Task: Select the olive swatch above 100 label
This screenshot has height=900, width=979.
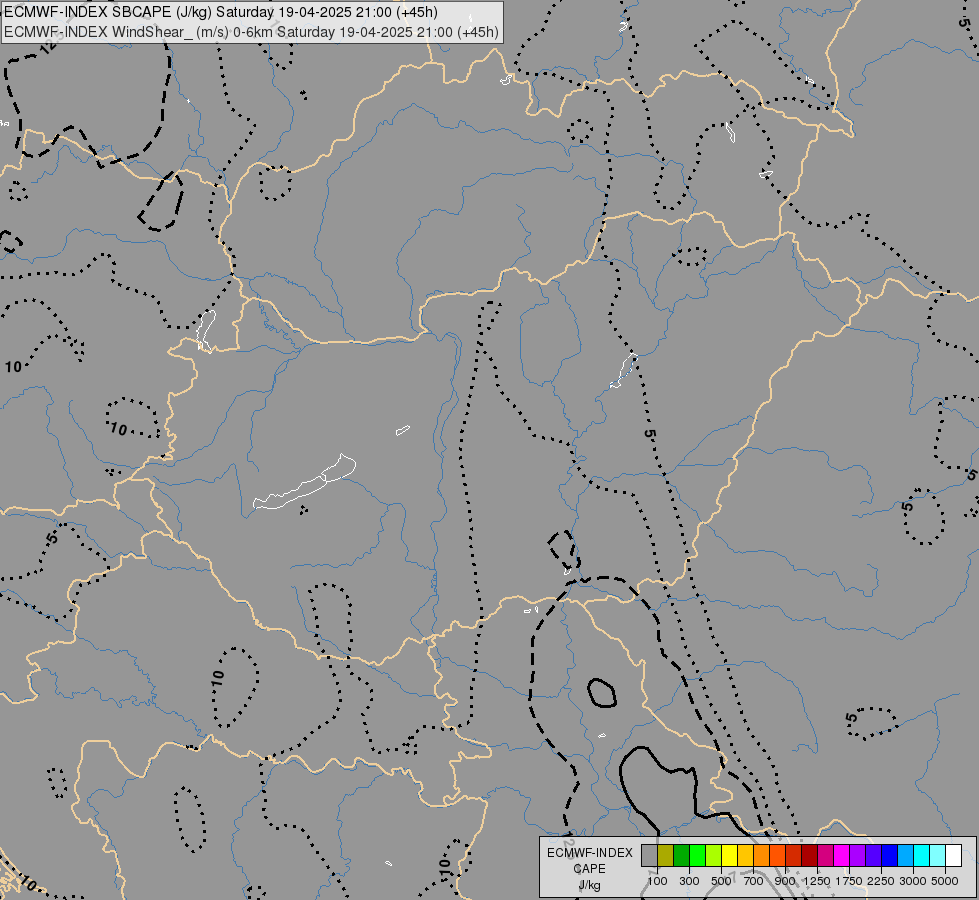Action: 666,856
